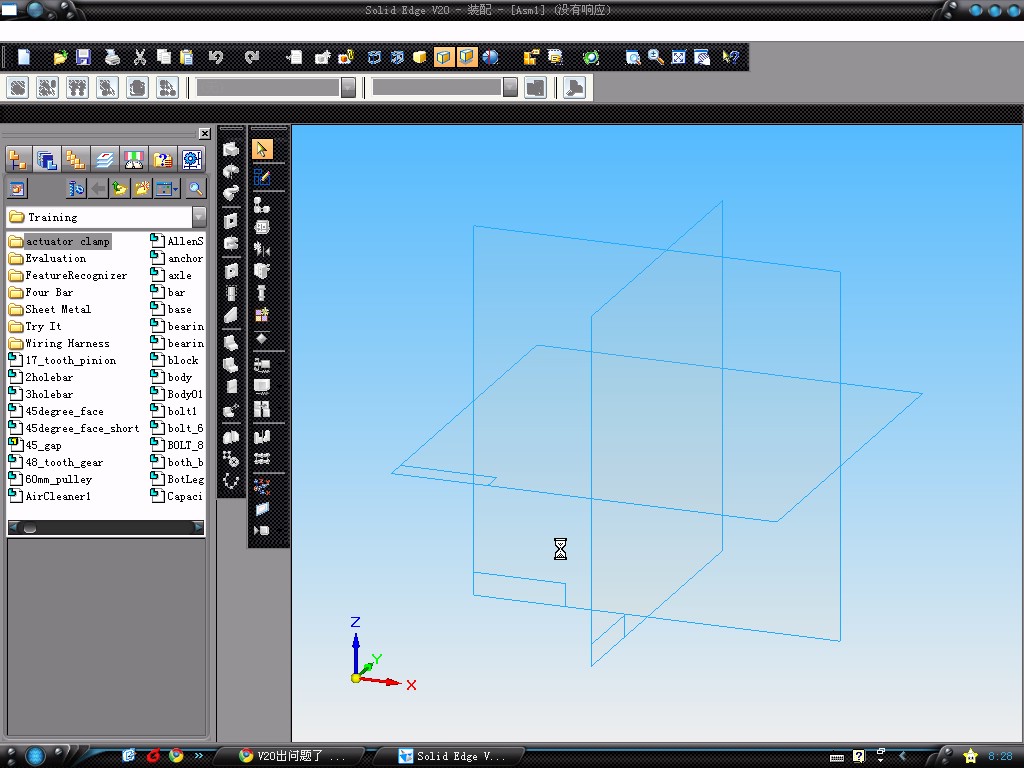
Task: Open the Help pointer tool
Action: point(730,57)
